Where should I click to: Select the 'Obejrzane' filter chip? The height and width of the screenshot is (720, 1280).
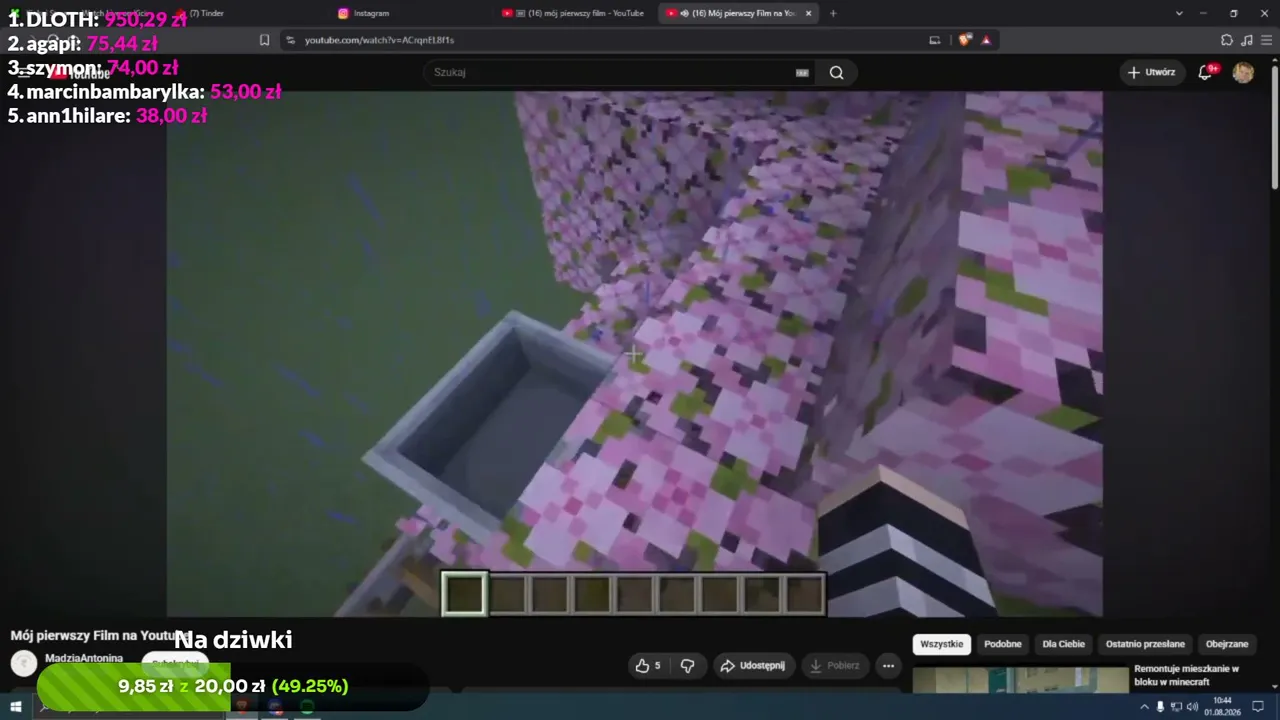[x=1227, y=644]
